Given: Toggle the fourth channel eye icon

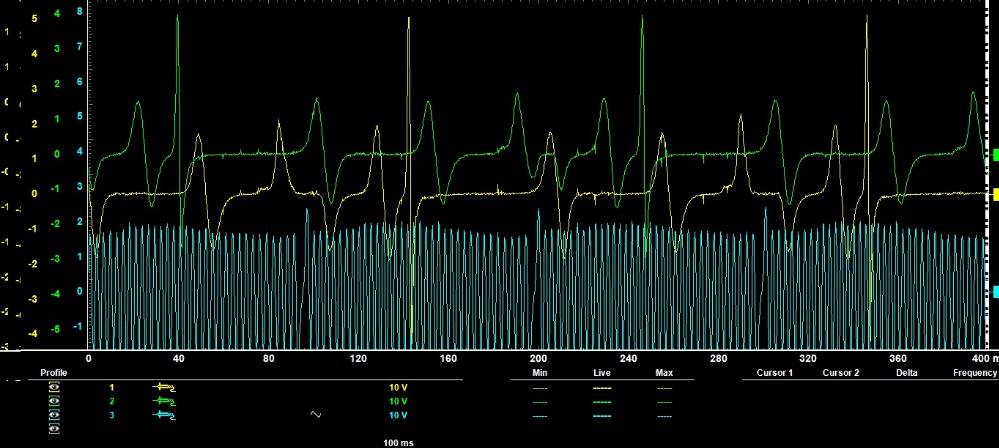Looking at the screenshot, I should 54,428.
